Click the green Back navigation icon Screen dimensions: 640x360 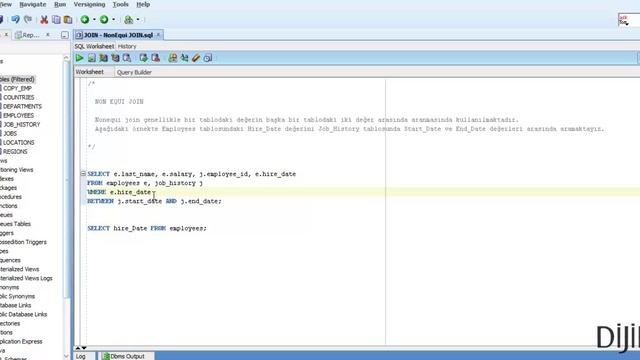(x=85, y=19)
